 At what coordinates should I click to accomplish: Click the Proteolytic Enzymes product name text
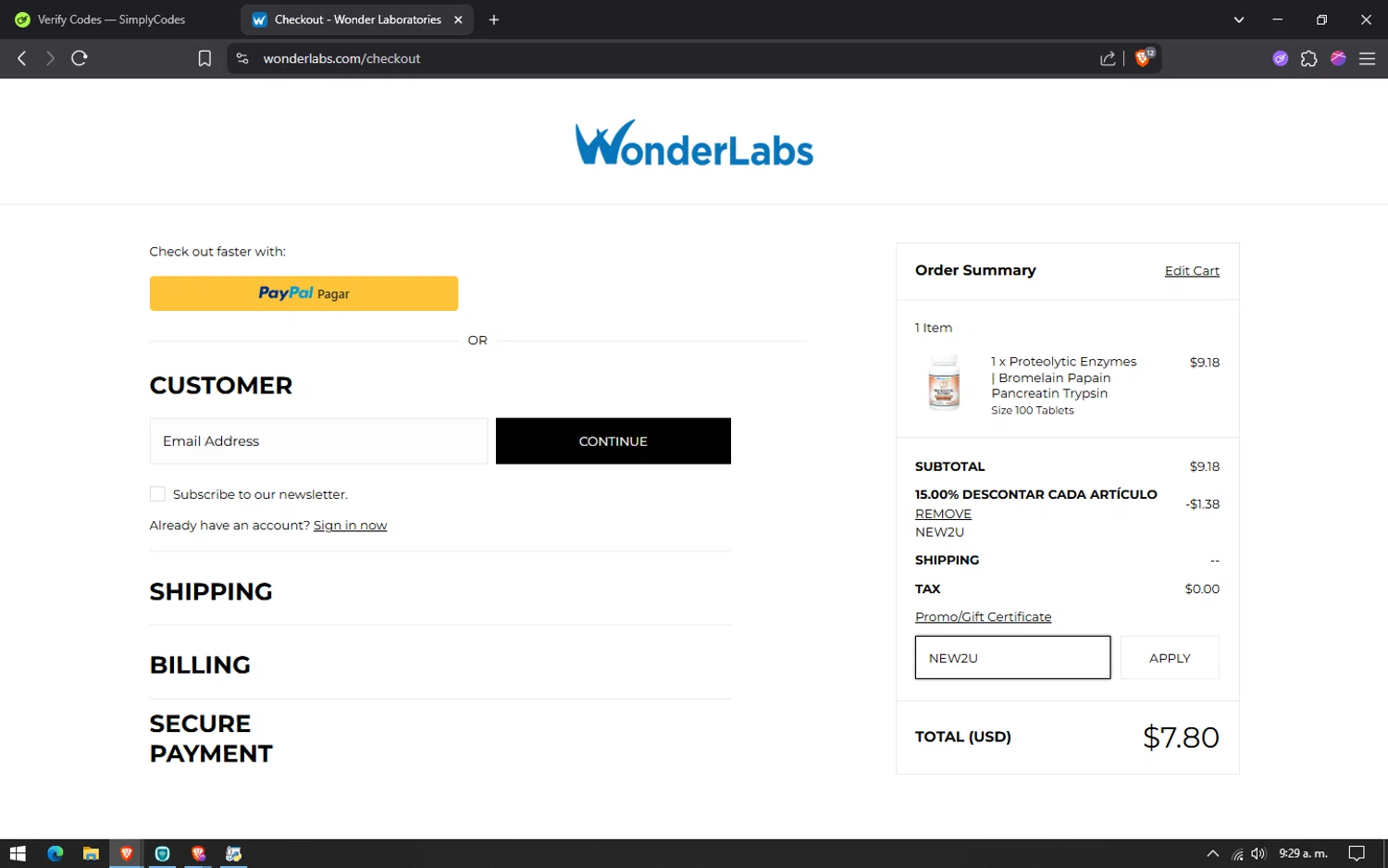coord(1064,378)
